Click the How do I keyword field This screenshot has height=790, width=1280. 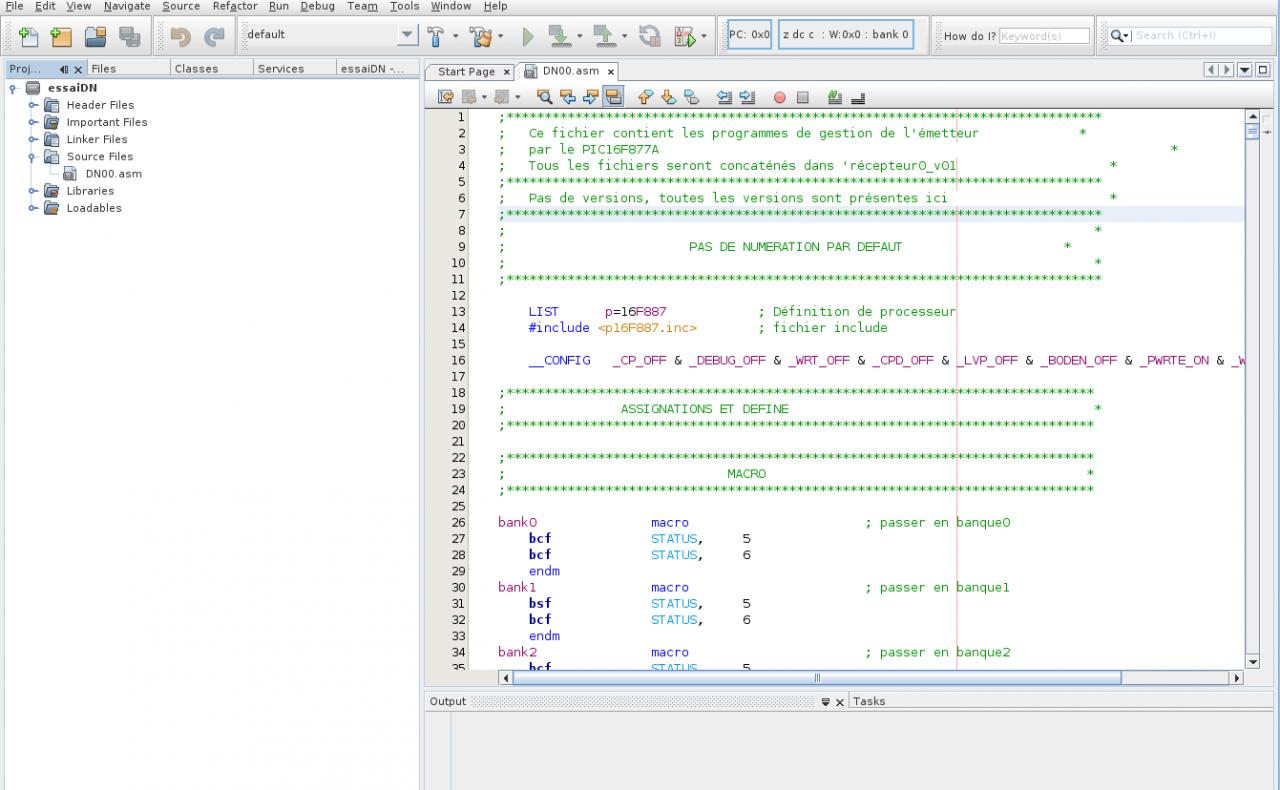click(1044, 36)
